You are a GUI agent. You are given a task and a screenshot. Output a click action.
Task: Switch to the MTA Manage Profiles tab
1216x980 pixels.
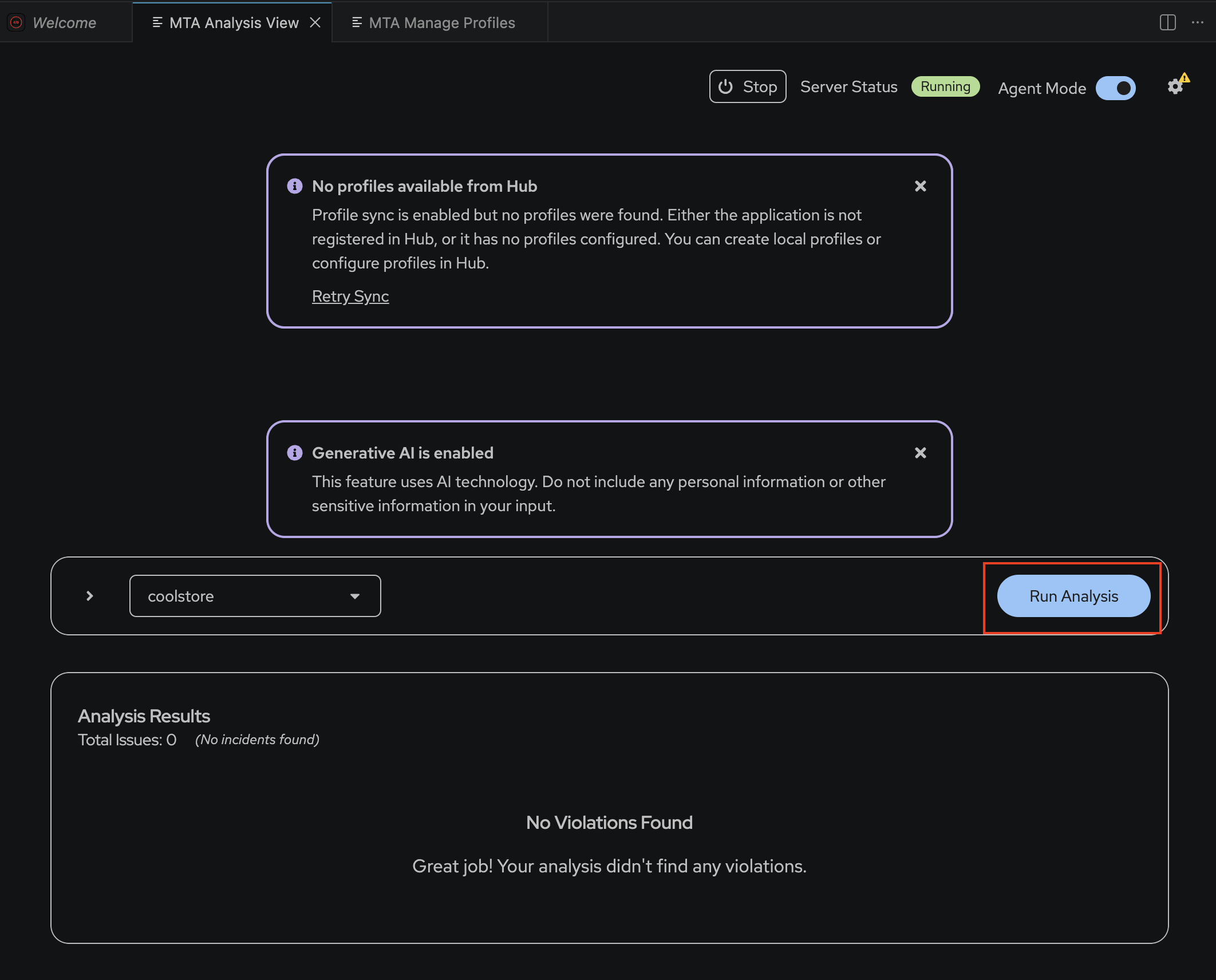[440, 22]
